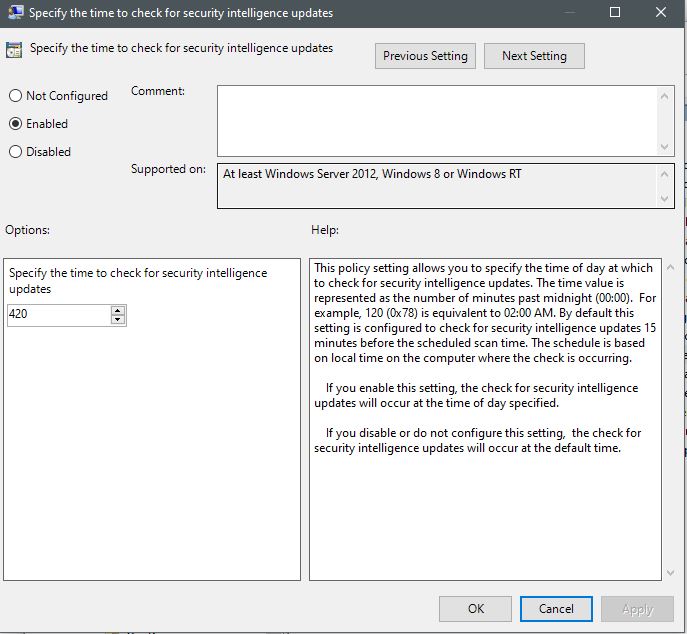
Task: Click the greyed-out Apply button
Action: coord(637,609)
